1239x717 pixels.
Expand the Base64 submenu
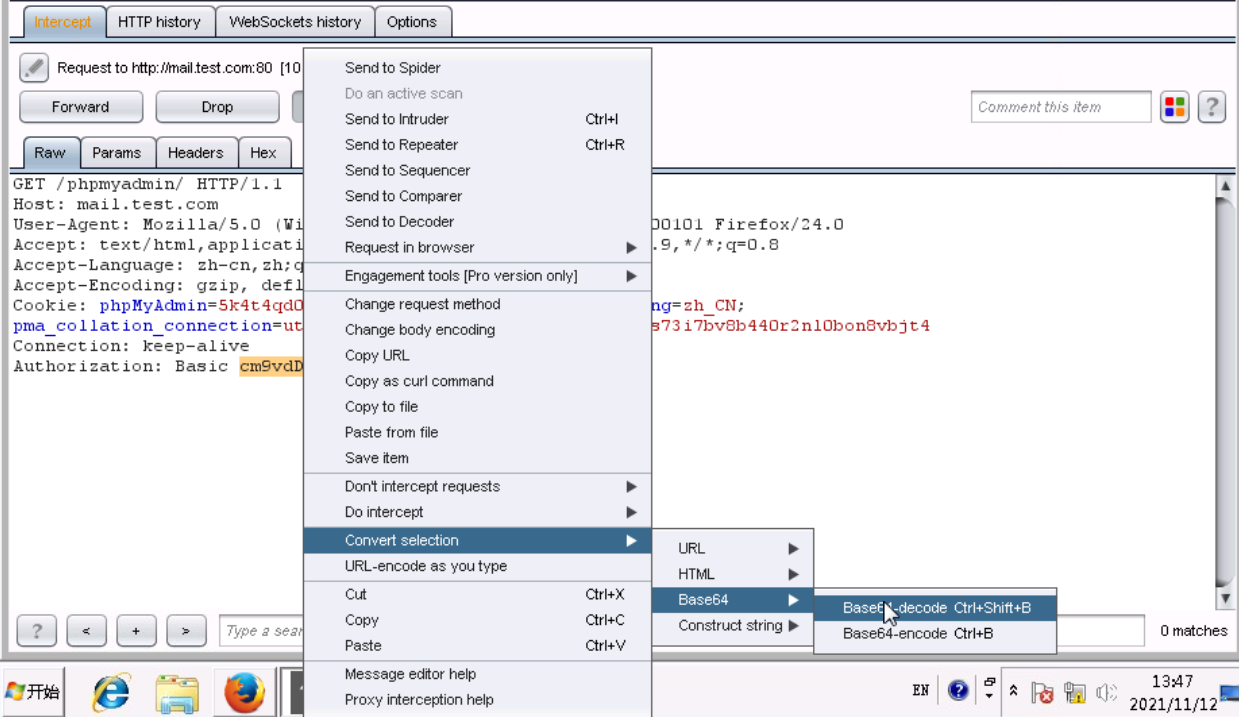(x=733, y=600)
